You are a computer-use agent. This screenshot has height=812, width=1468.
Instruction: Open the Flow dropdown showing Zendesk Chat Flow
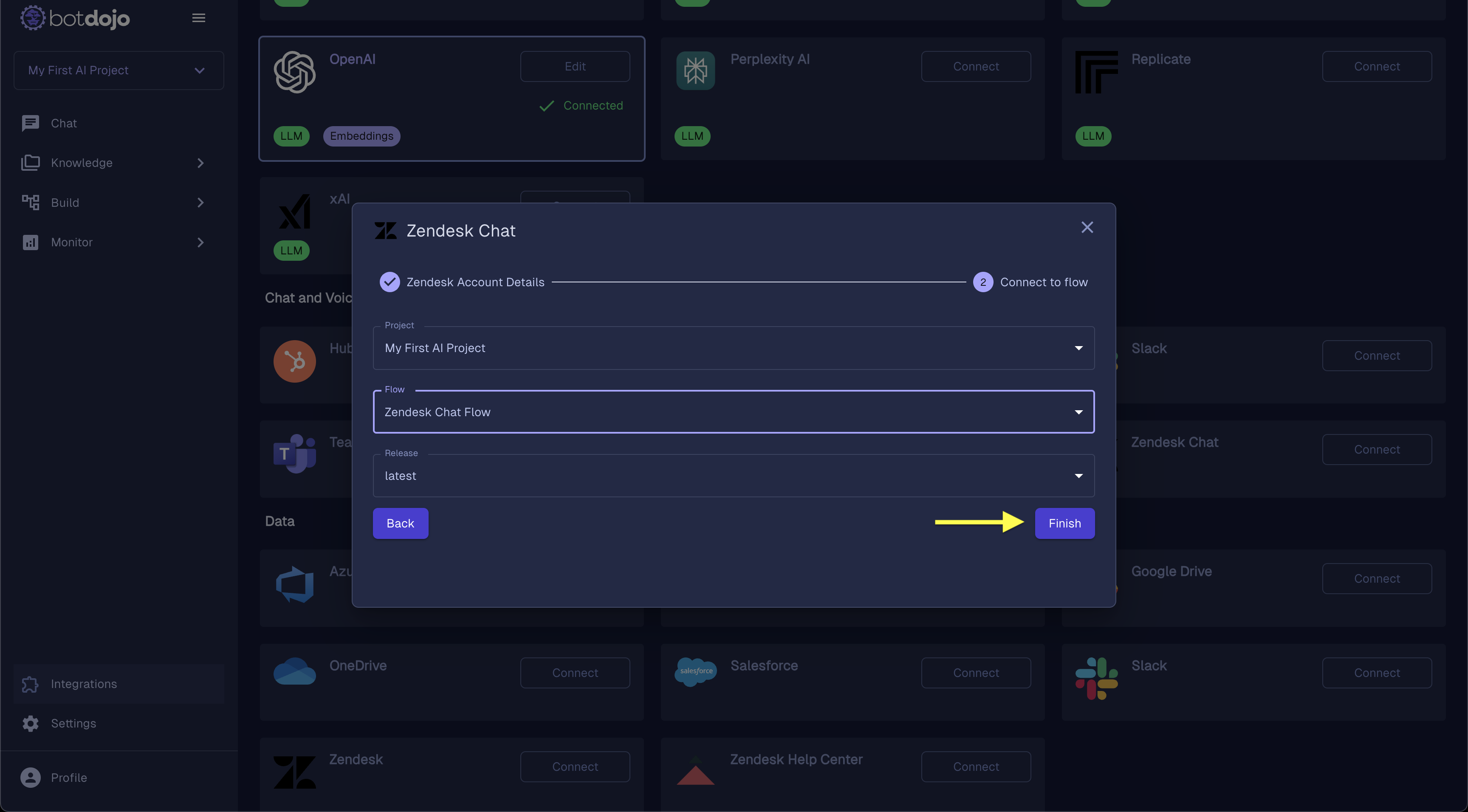click(734, 412)
